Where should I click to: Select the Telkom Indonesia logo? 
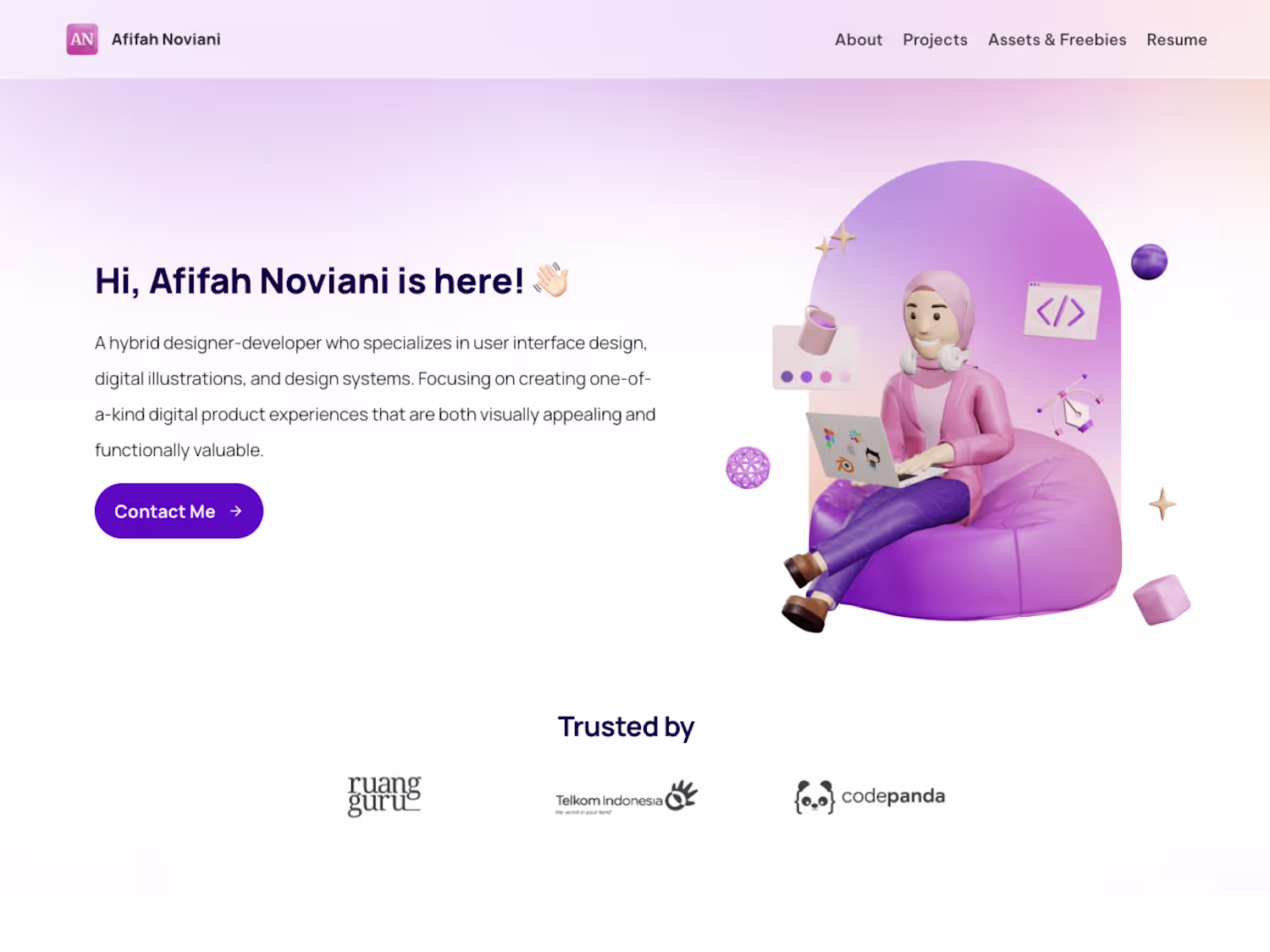tap(627, 797)
